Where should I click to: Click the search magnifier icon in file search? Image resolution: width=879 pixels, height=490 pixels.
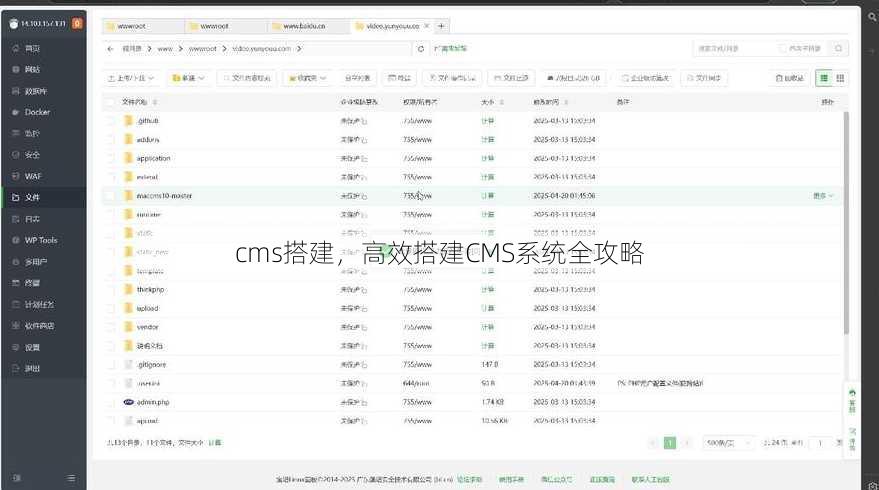pyautogui.click(x=839, y=49)
